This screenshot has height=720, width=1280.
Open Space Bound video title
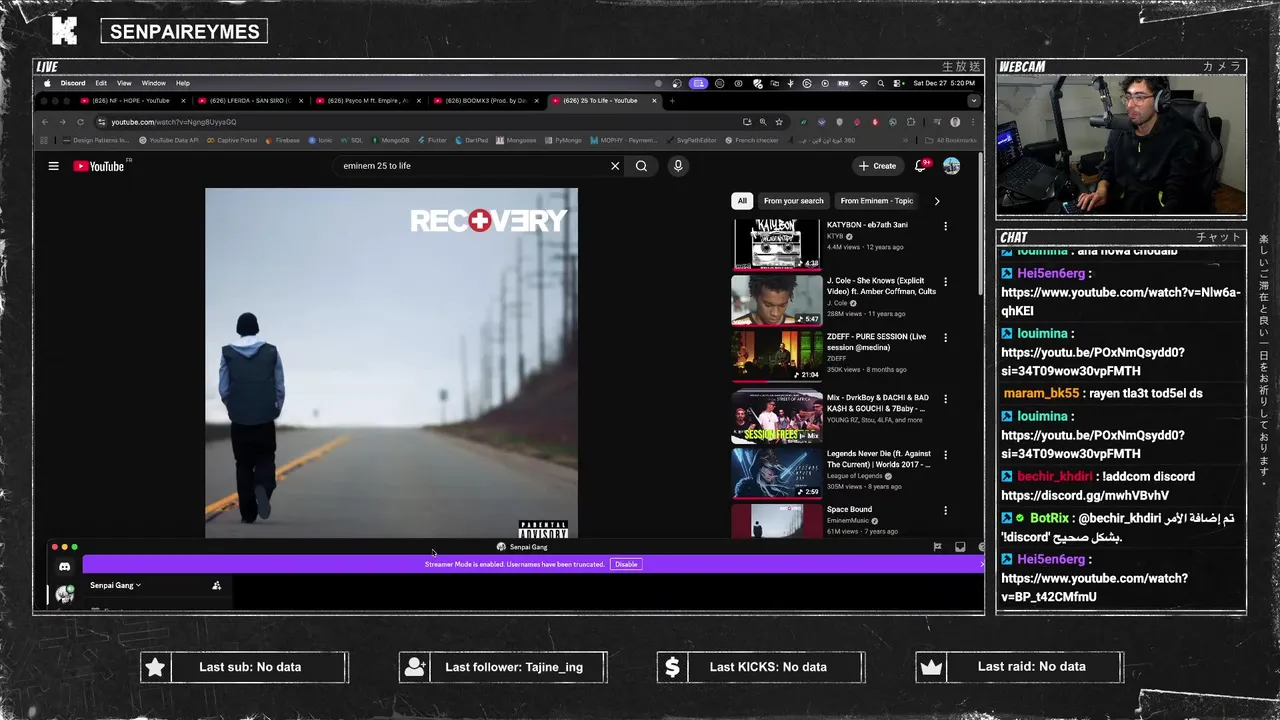849,510
